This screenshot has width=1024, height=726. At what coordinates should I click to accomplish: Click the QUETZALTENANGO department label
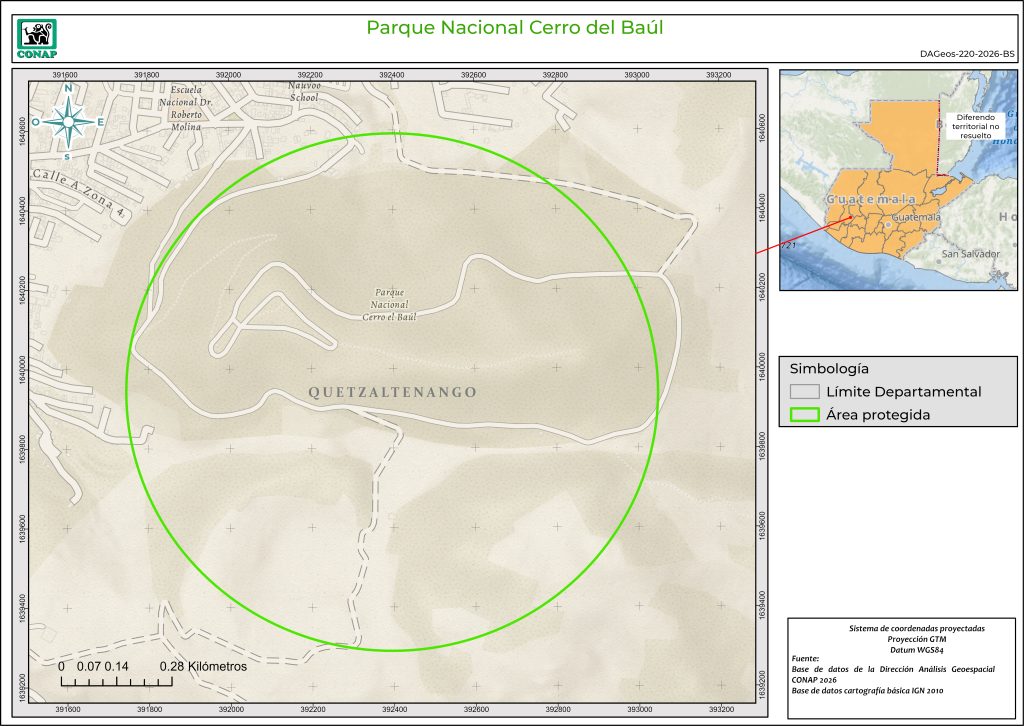[x=393, y=393]
